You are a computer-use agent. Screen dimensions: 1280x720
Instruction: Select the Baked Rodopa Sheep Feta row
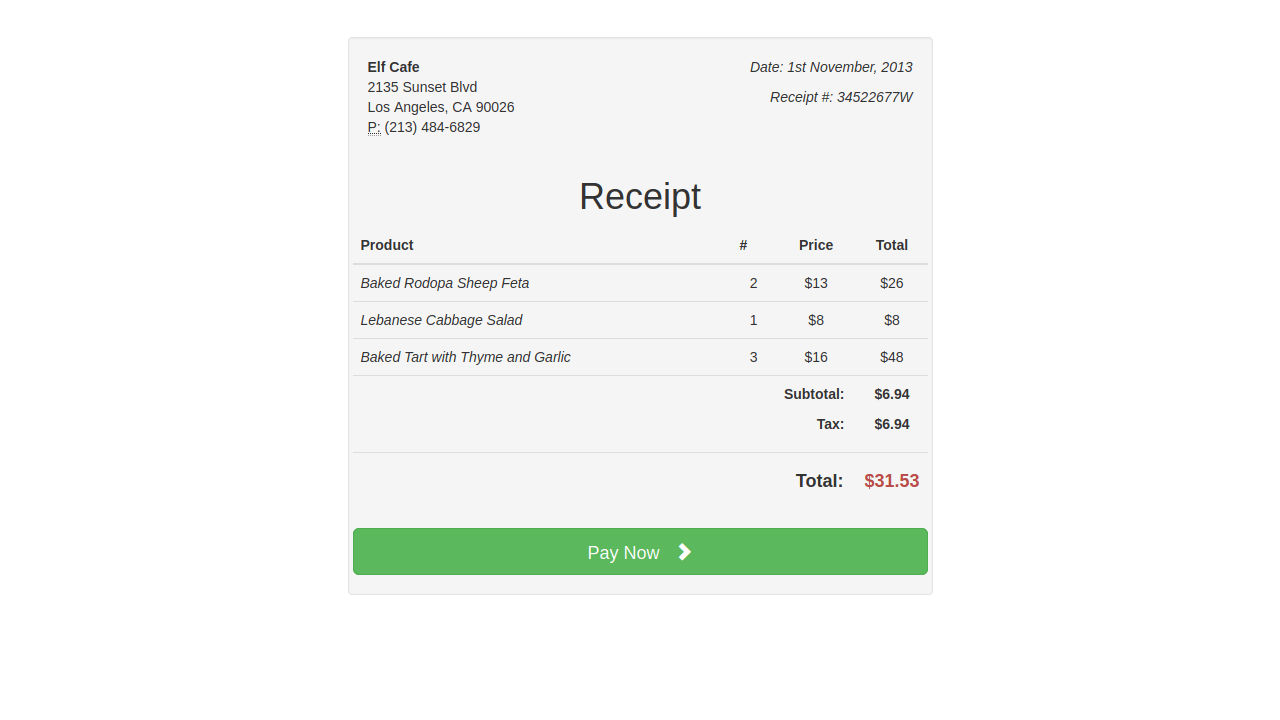445,283
